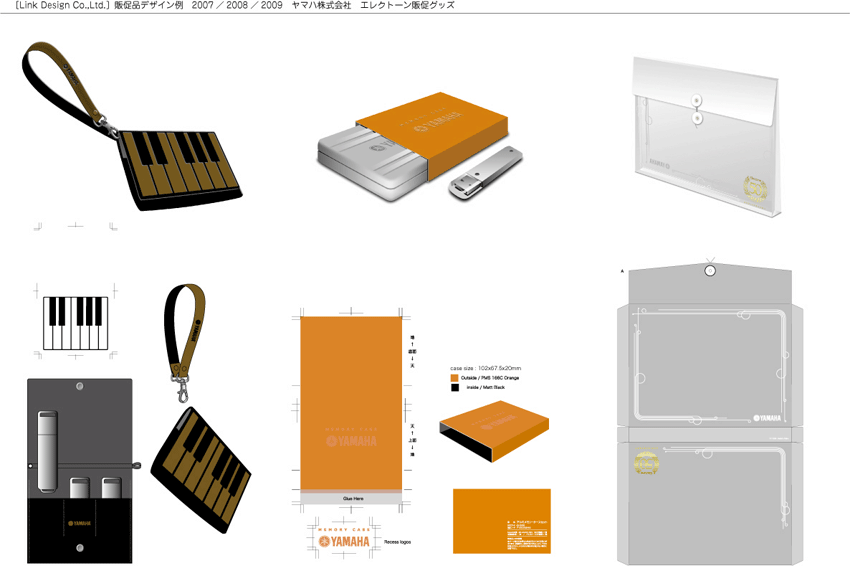This screenshot has height=566, width=850.
Task: Select the Inside Matt Black swatch
Action: (x=455, y=387)
